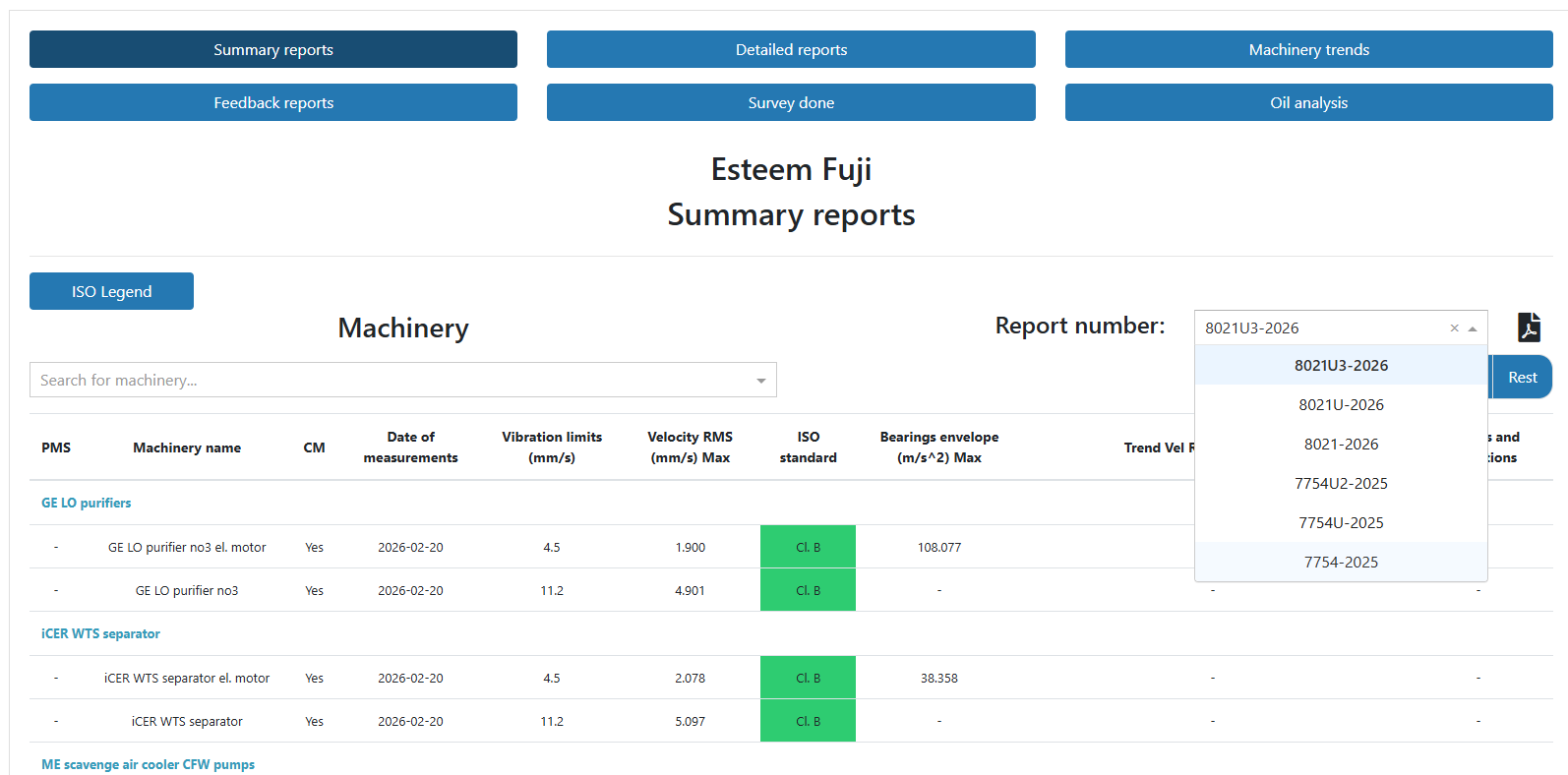Screen dimensions: 1568x775
Task: Clear the selected report number
Action: [x=1454, y=328]
